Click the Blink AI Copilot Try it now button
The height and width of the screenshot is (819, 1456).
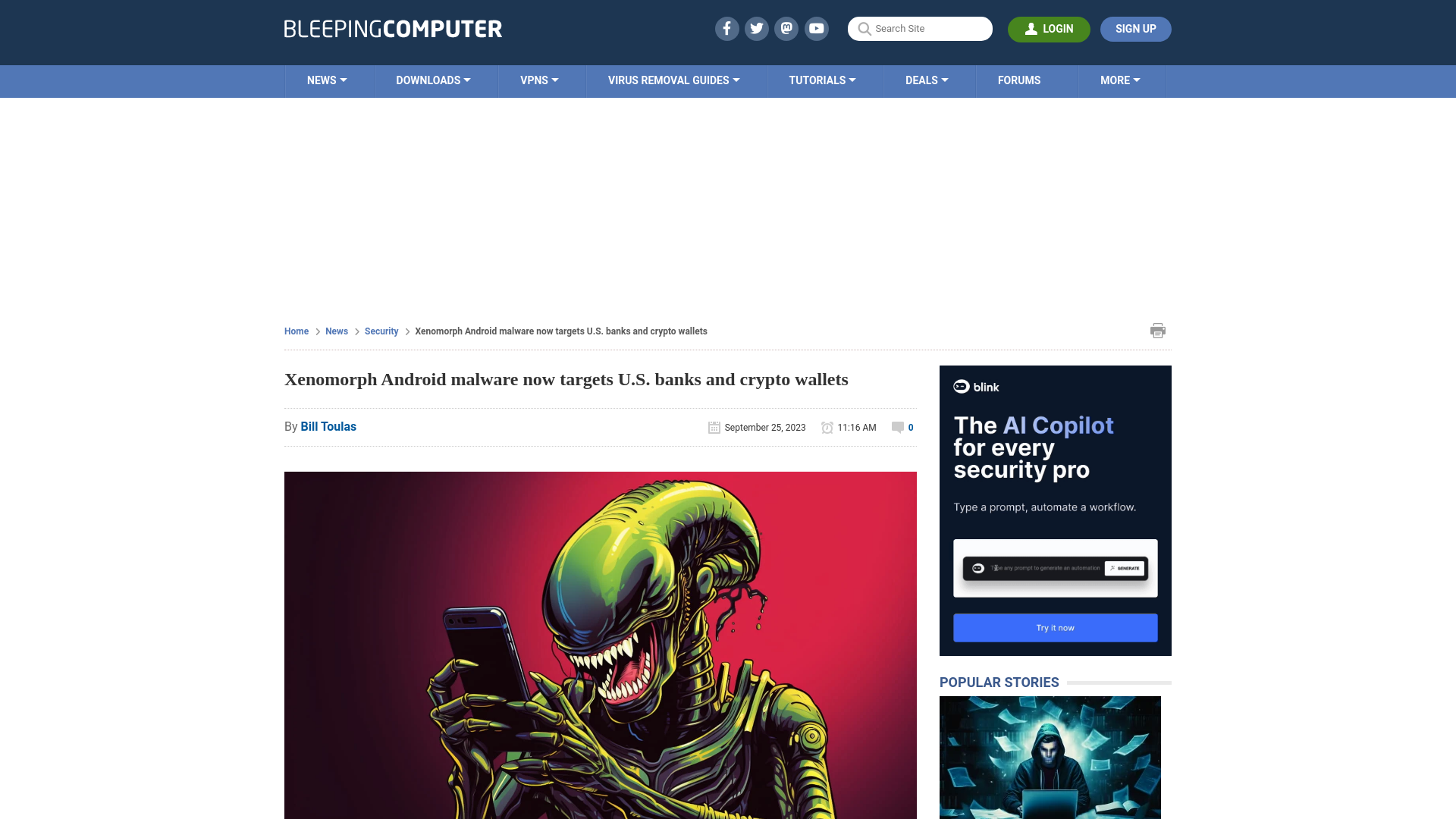(x=1055, y=628)
